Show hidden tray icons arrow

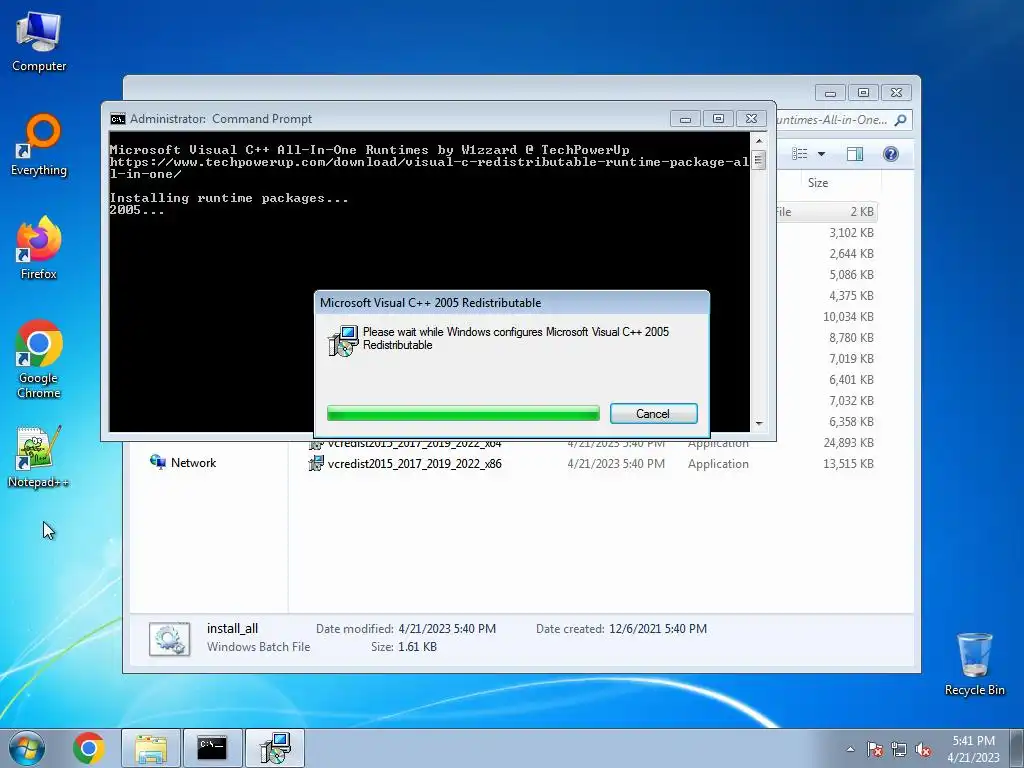850,749
